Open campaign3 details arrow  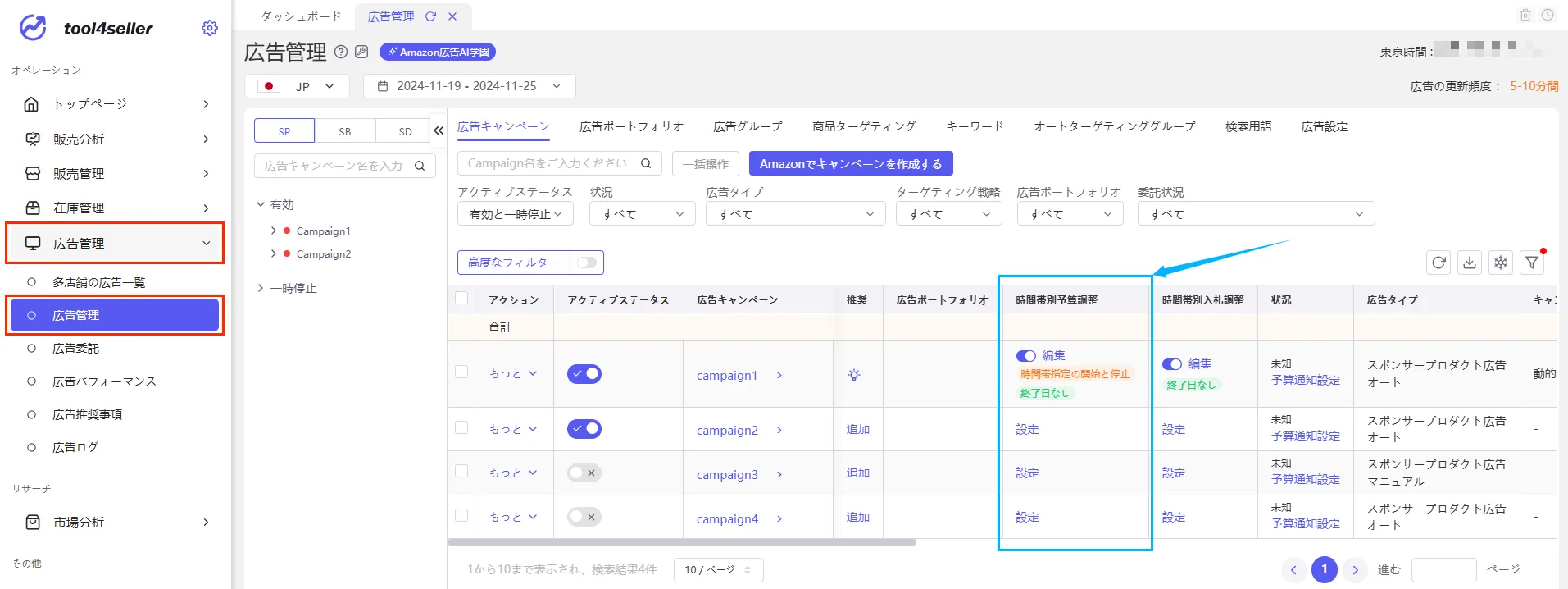coord(779,474)
